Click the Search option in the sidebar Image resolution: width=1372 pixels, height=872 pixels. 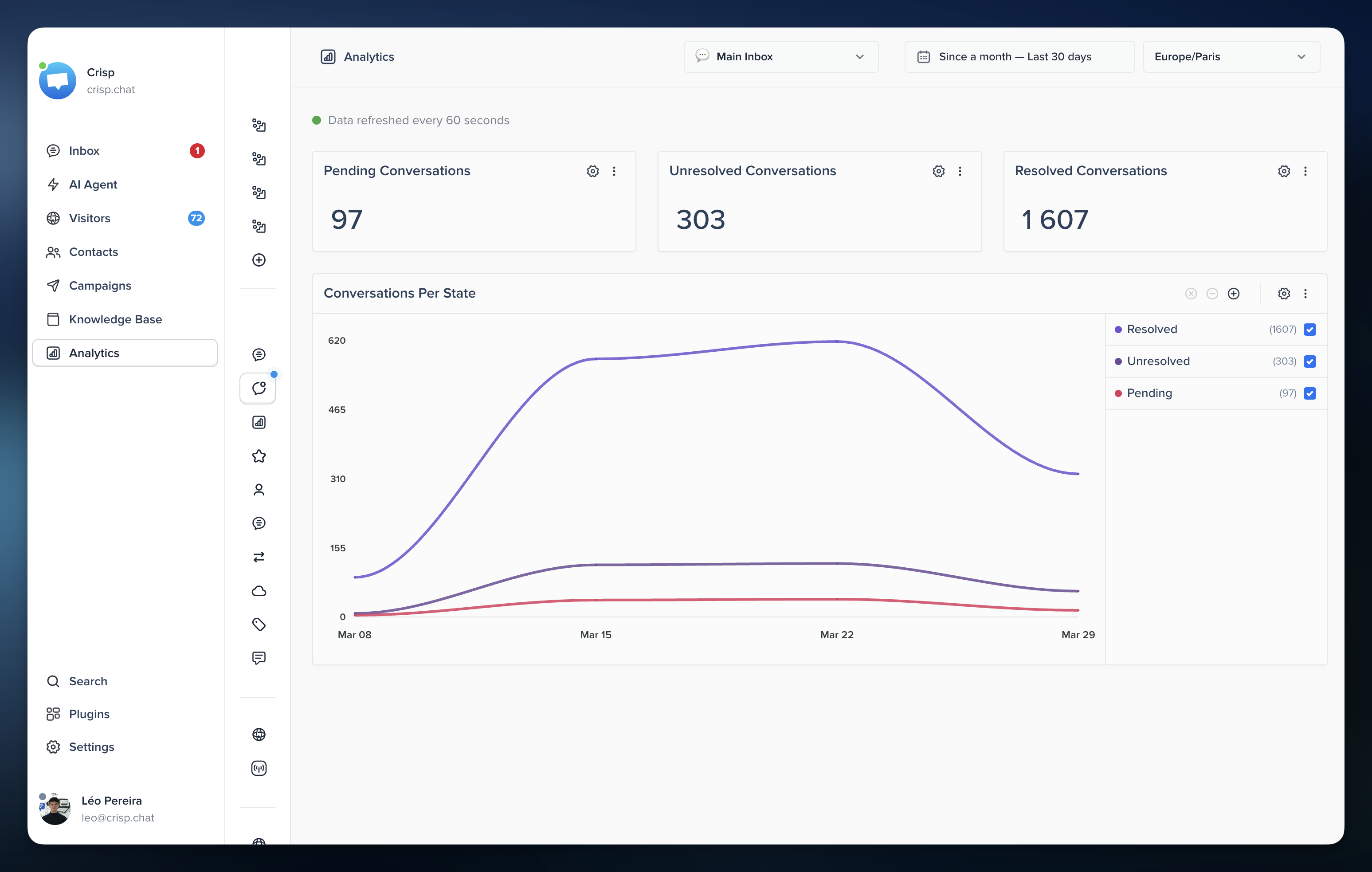88,681
